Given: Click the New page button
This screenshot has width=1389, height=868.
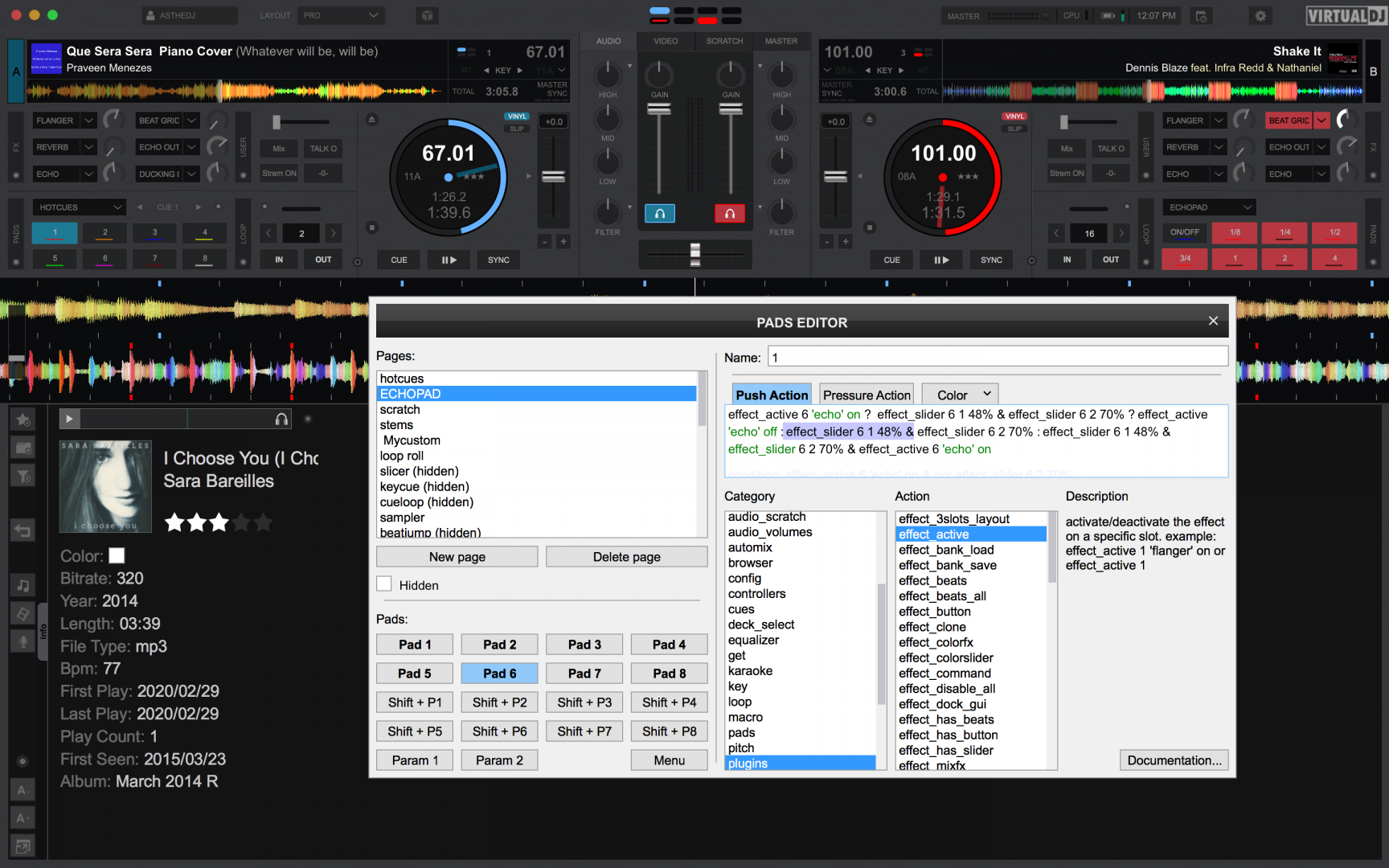Looking at the screenshot, I should pyautogui.click(x=457, y=557).
